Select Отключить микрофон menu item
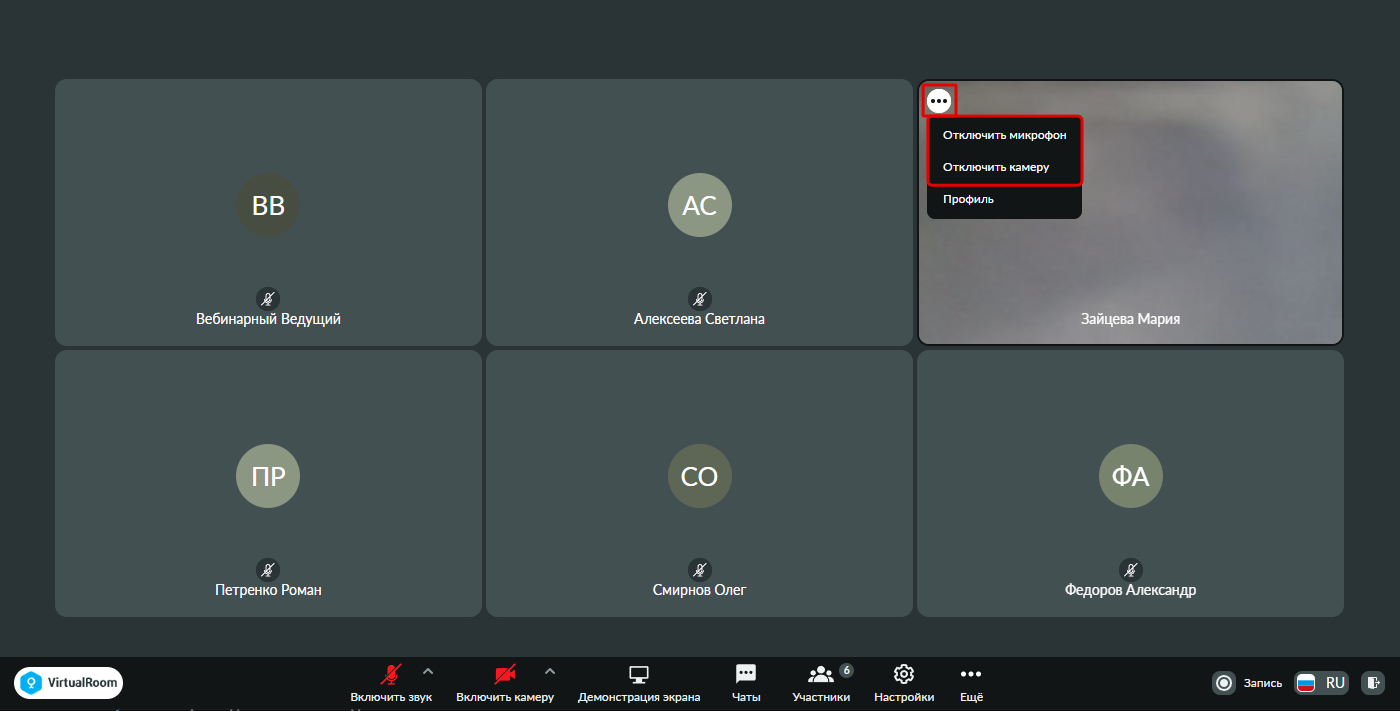 click(x=1004, y=135)
